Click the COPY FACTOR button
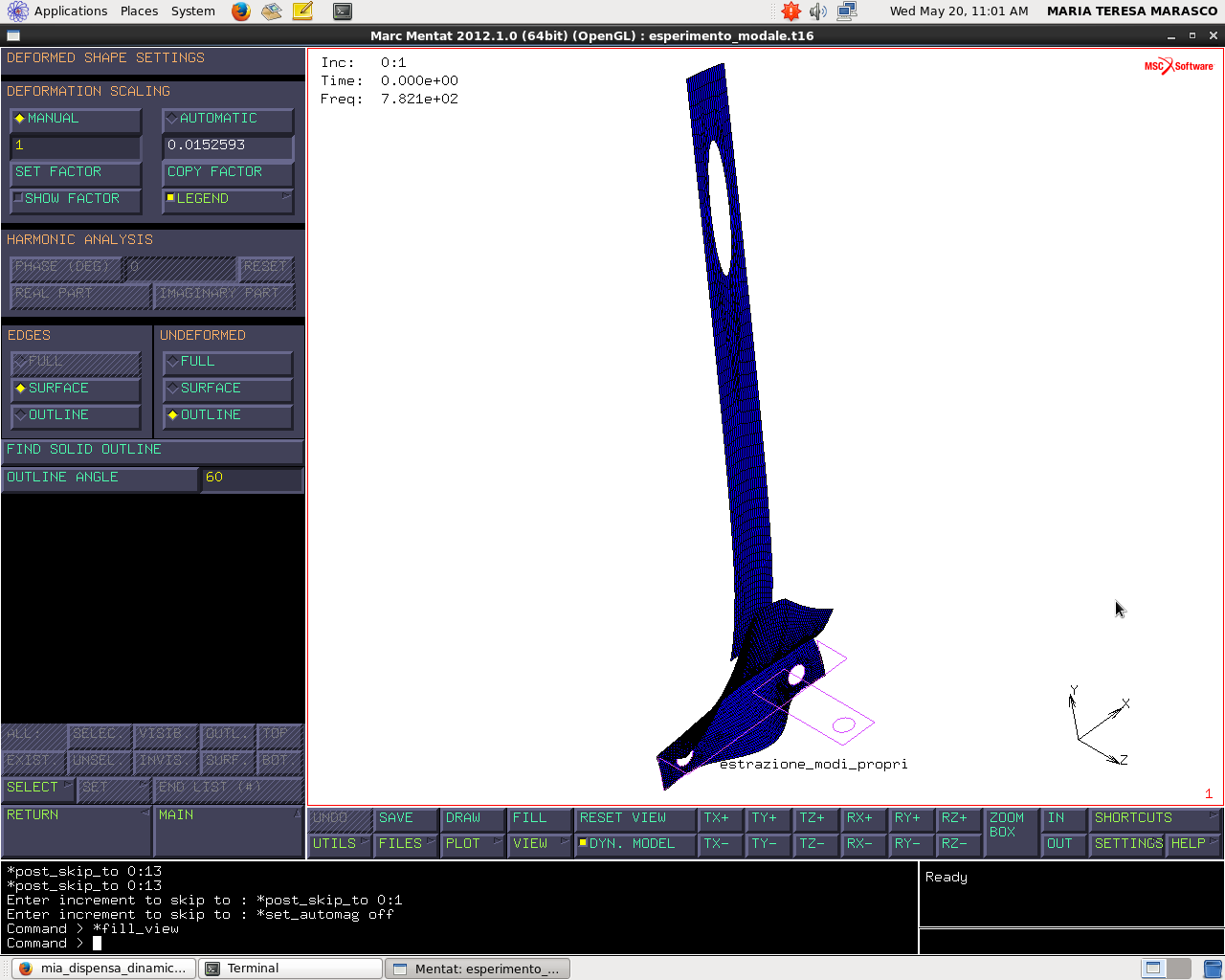 (227, 172)
